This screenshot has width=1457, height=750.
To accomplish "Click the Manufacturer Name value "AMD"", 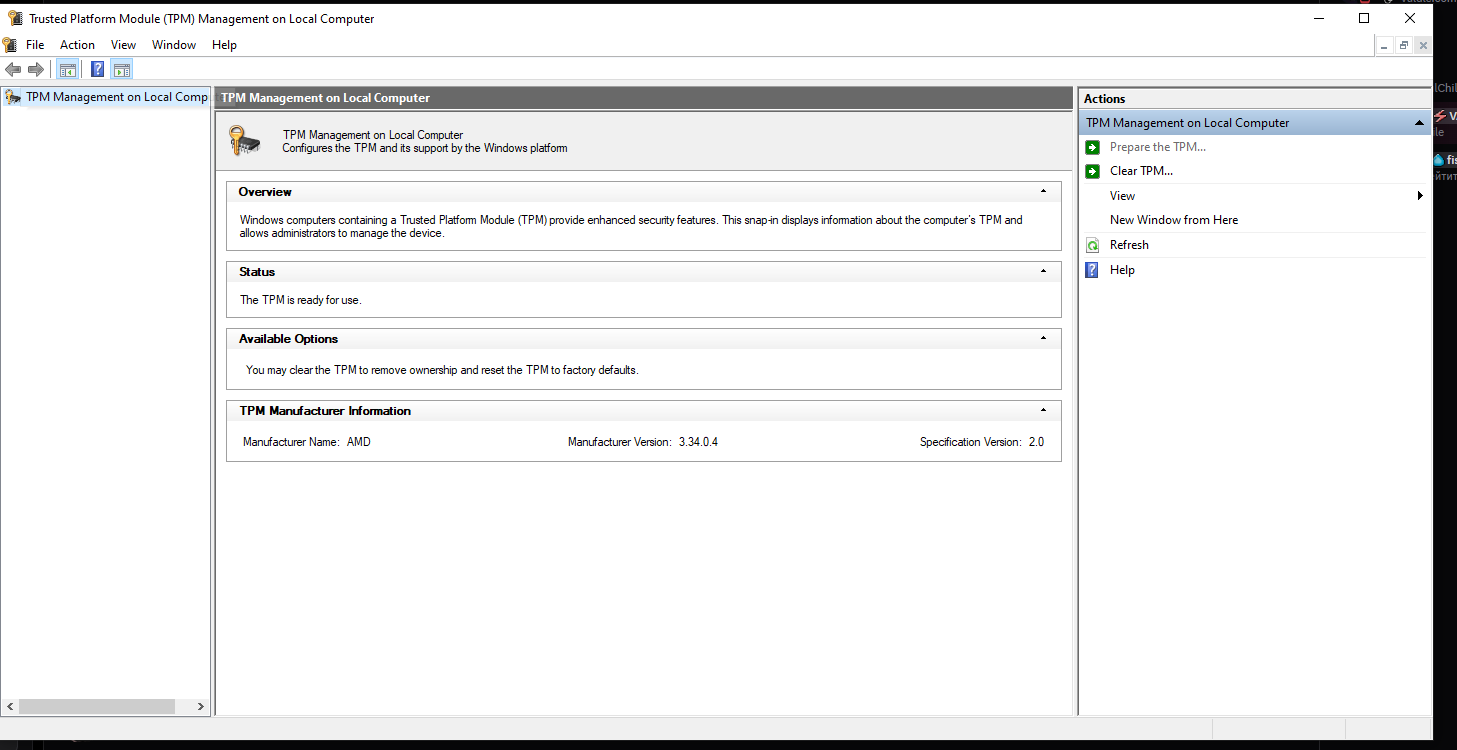I will 359,442.
